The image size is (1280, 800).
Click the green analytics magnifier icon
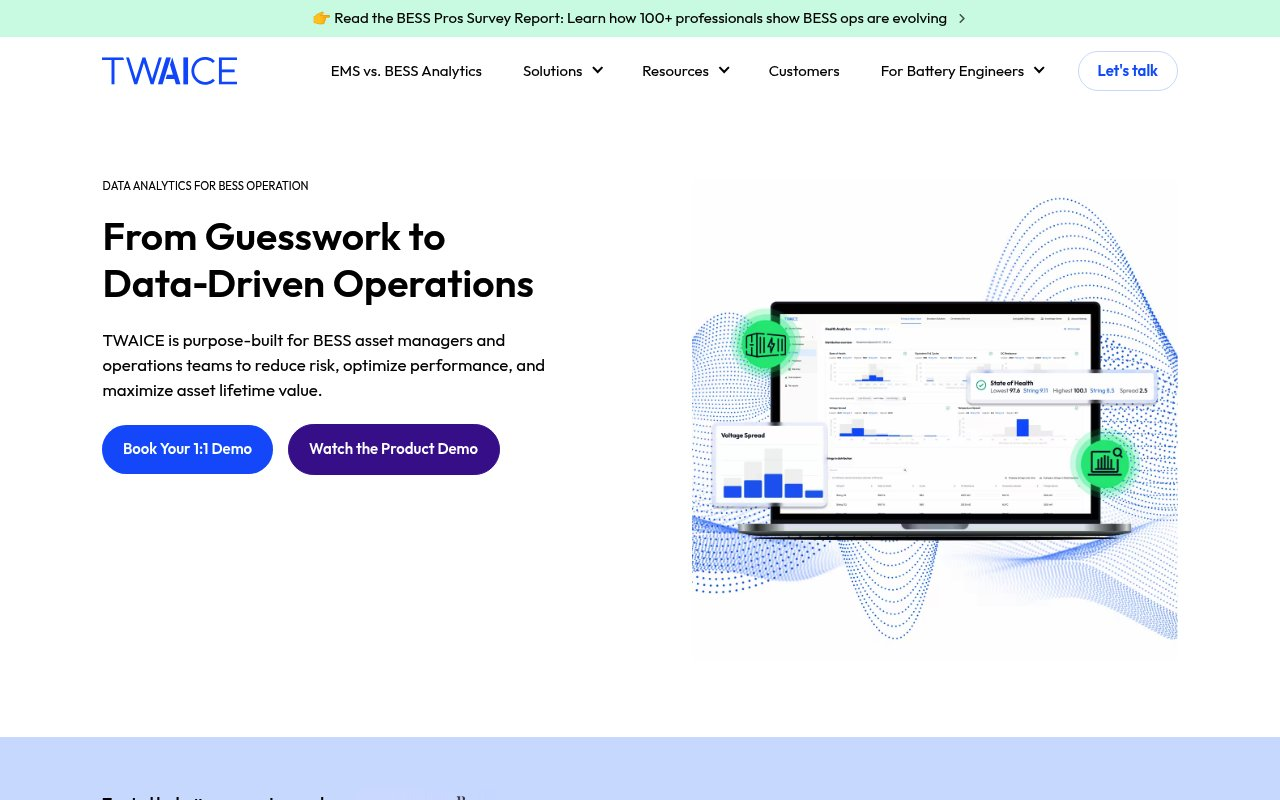tap(1105, 462)
